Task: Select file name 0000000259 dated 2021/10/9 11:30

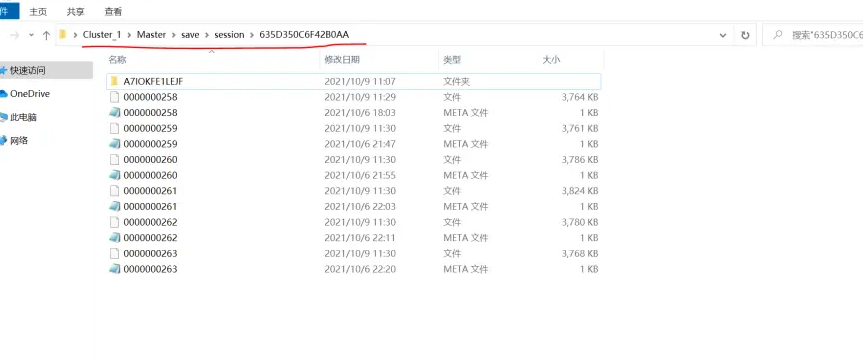Action: click(x=150, y=129)
